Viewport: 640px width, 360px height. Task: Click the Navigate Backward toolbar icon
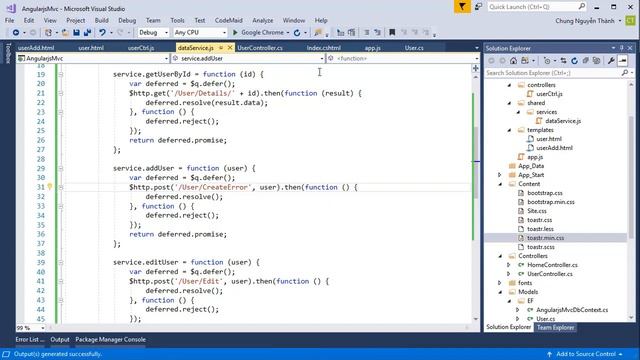[16, 32]
